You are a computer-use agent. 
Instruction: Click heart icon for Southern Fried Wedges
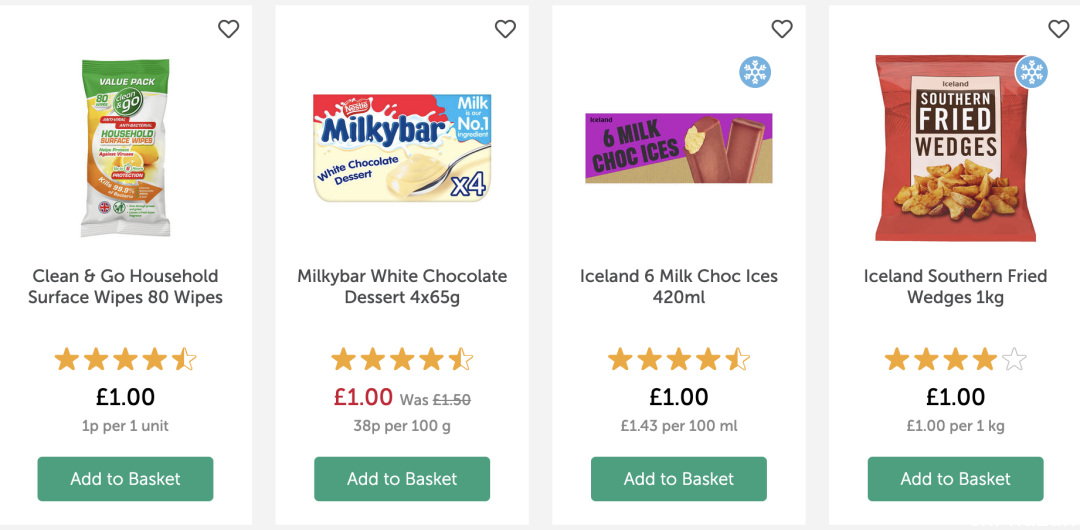[1058, 29]
